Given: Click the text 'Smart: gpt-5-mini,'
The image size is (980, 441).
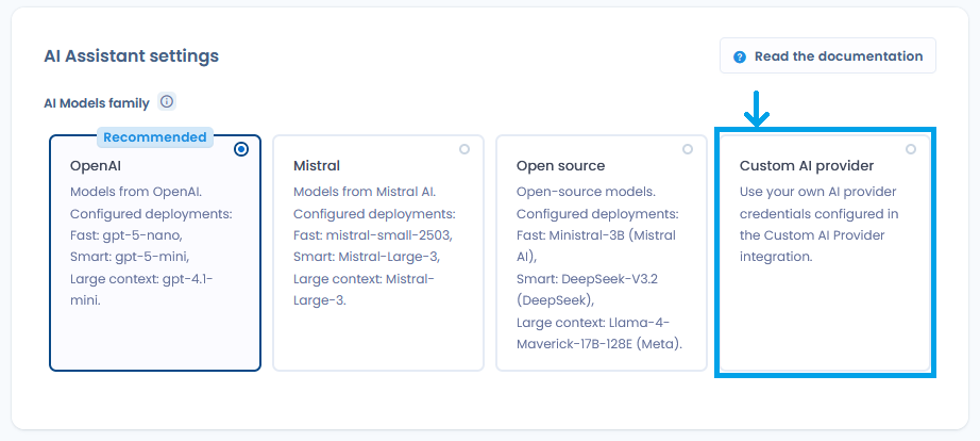Looking at the screenshot, I should point(127,257).
